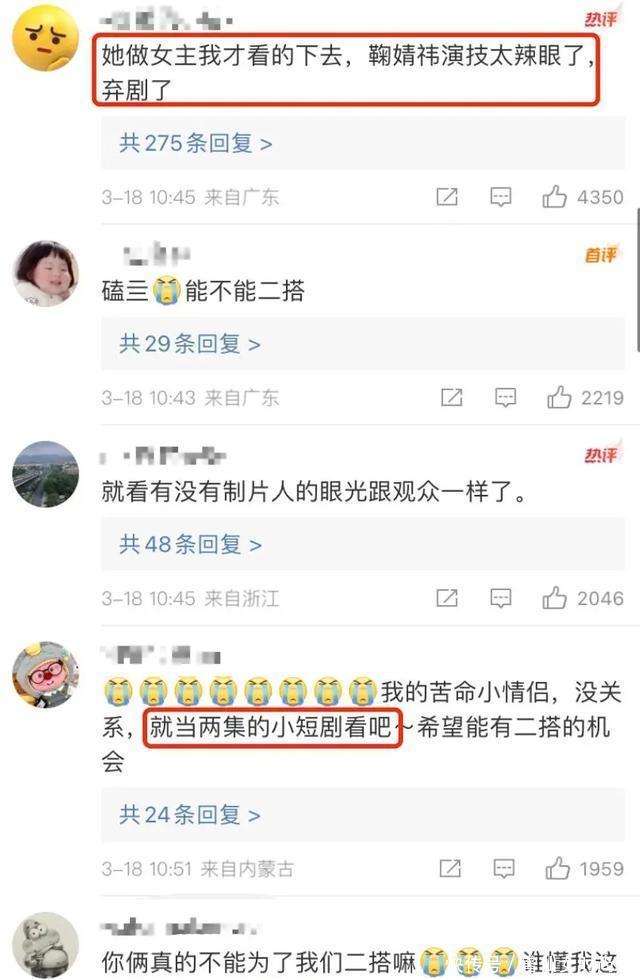Image resolution: width=640 pixels, height=979 pixels.
Task: Expand 共275条回复 replies
Action: point(195,143)
